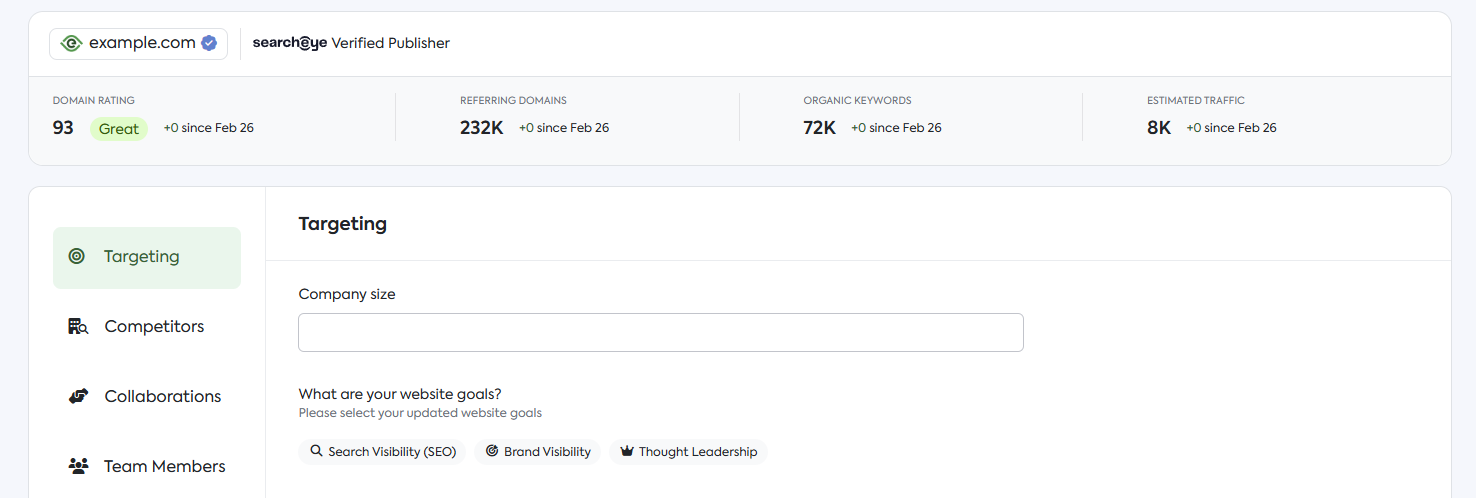This screenshot has width=1476, height=498.
Task: Switch to the Collaborations section
Action: pos(147,397)
